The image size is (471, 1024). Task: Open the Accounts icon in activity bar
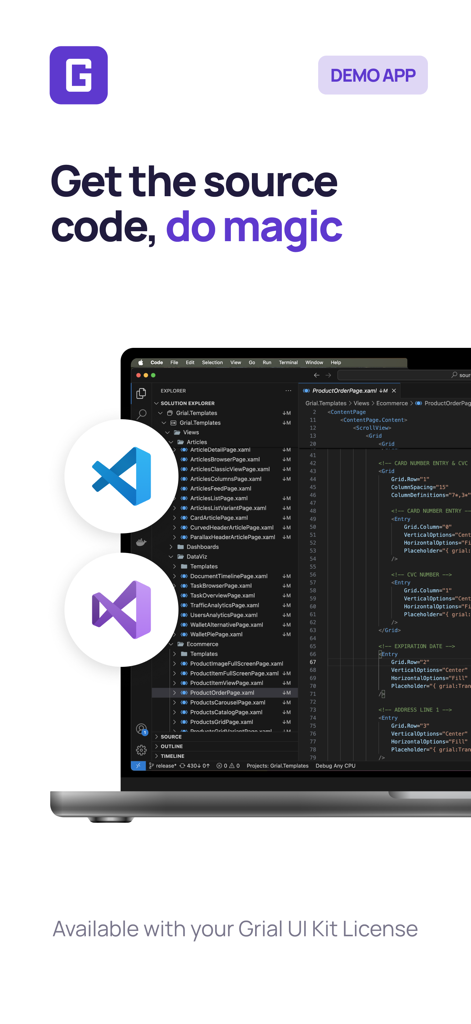(x=141, y=729)
